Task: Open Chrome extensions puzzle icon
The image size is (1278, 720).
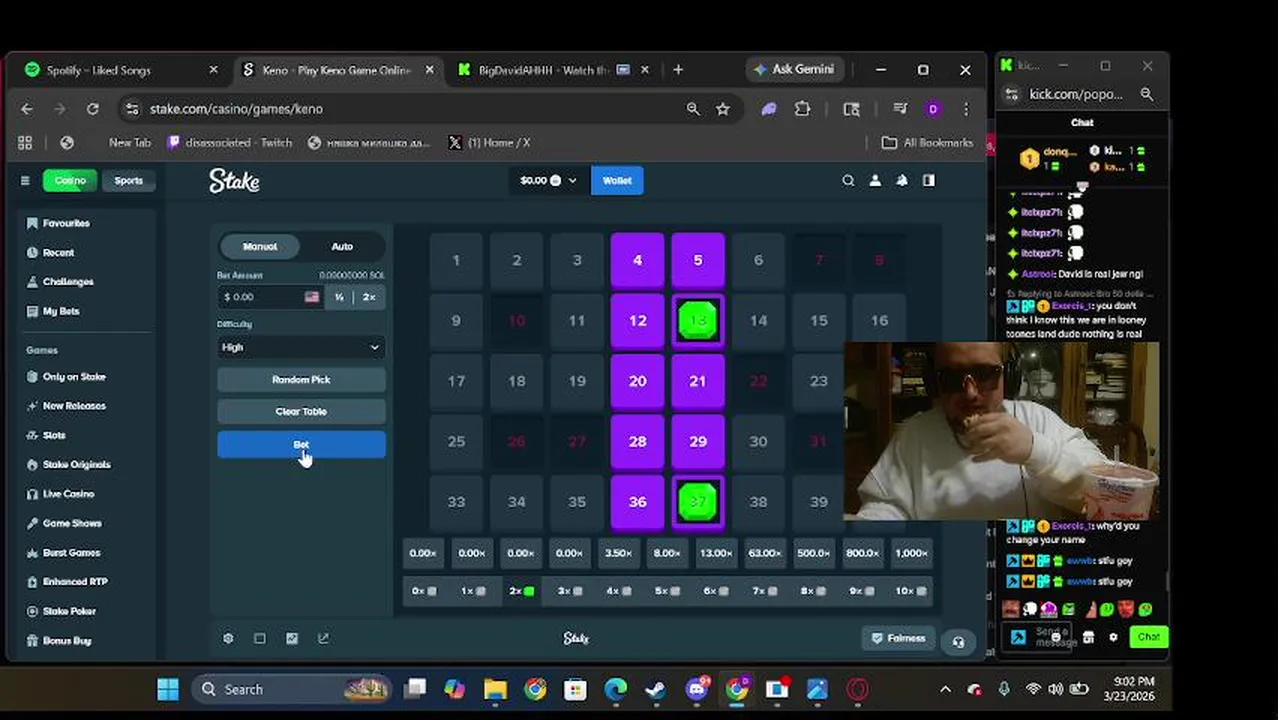Action: pyautogui.click(x=802, y=109)
